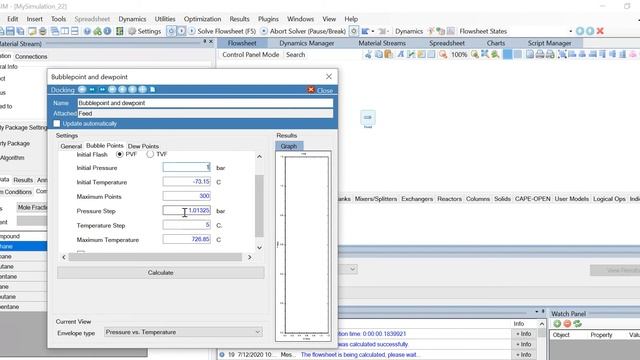Open the Optimization menu

202,19
